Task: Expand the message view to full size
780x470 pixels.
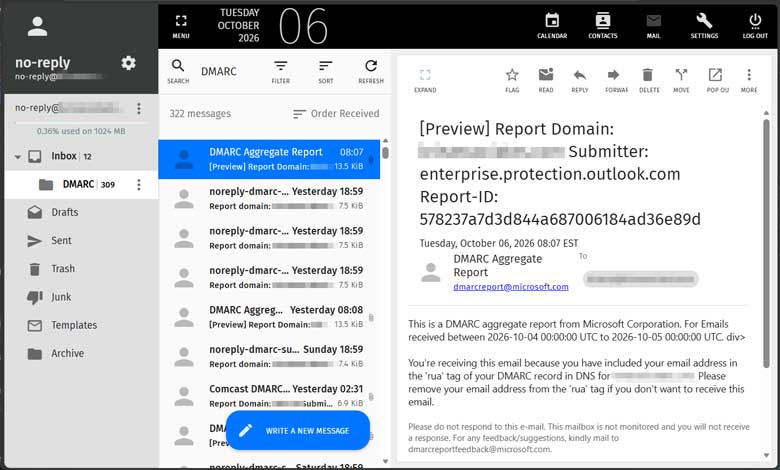Action: [x=425, y=80]
